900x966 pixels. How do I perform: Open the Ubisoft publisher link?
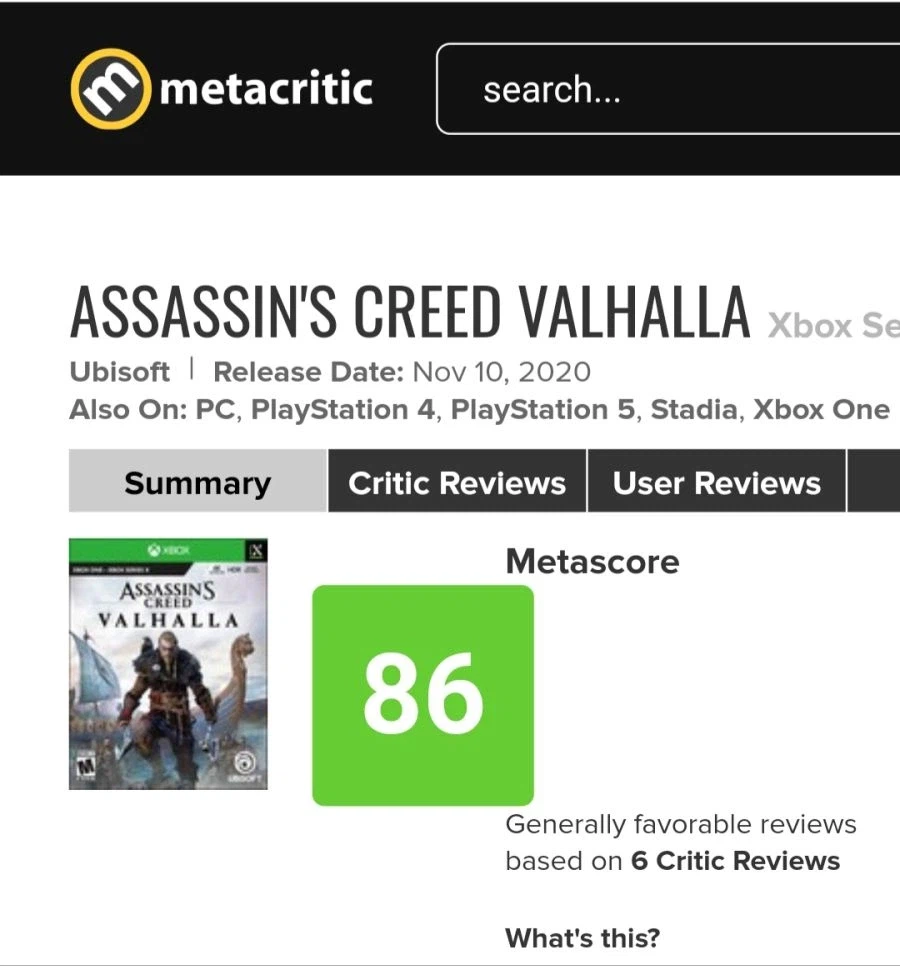[120, 372]
